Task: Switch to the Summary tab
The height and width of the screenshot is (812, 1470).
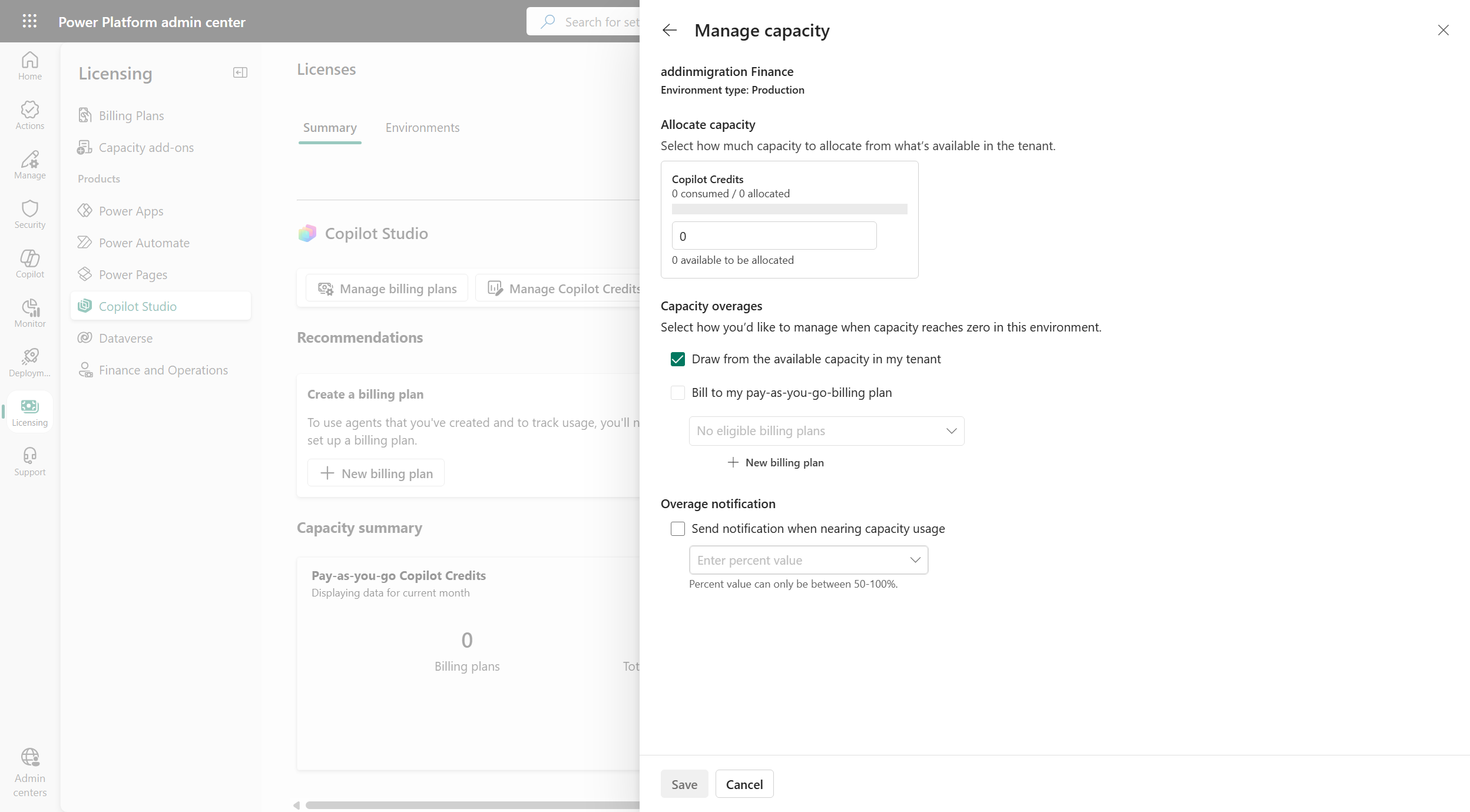Action: click(330, 128)
